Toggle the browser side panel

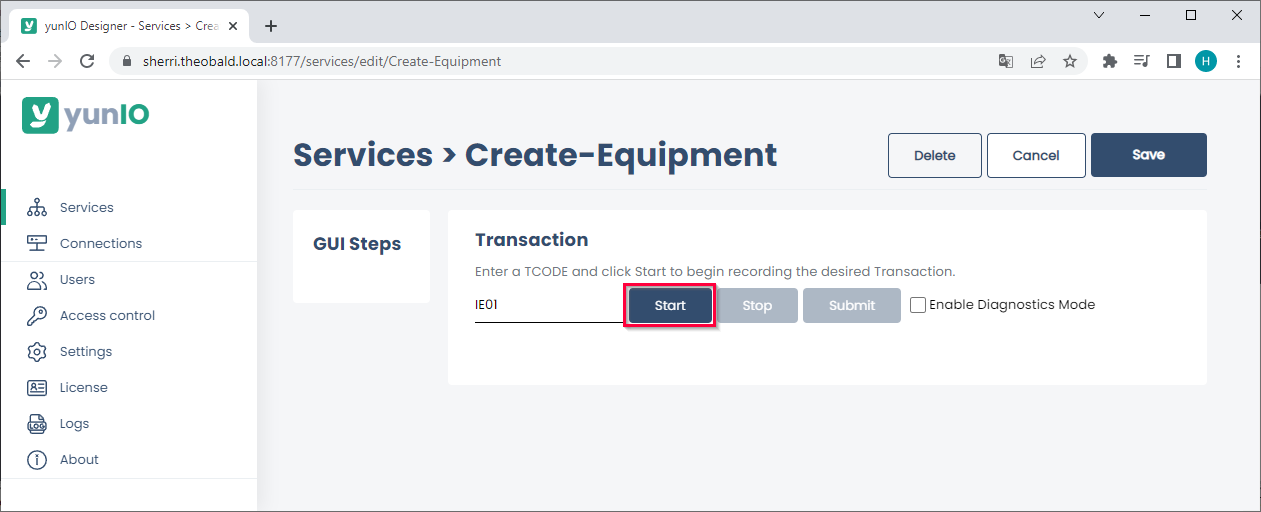pyautogui.click(x=1174, y=61)
